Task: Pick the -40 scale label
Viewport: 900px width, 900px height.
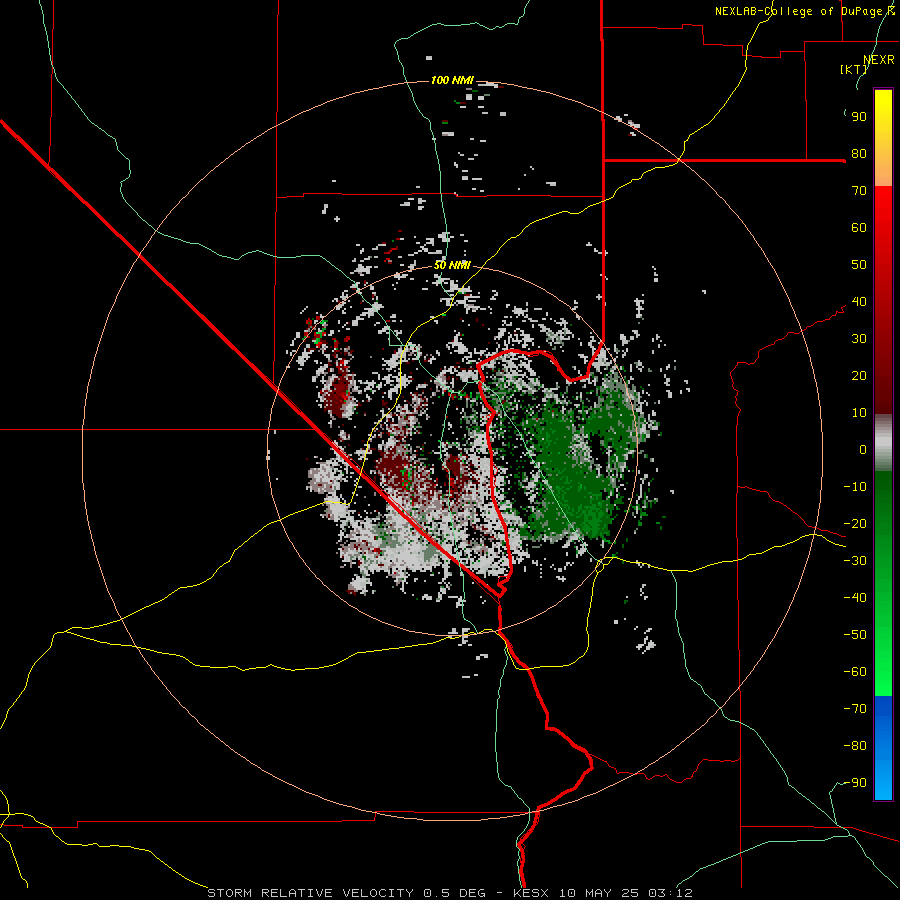Action: (x=855, y=598)
